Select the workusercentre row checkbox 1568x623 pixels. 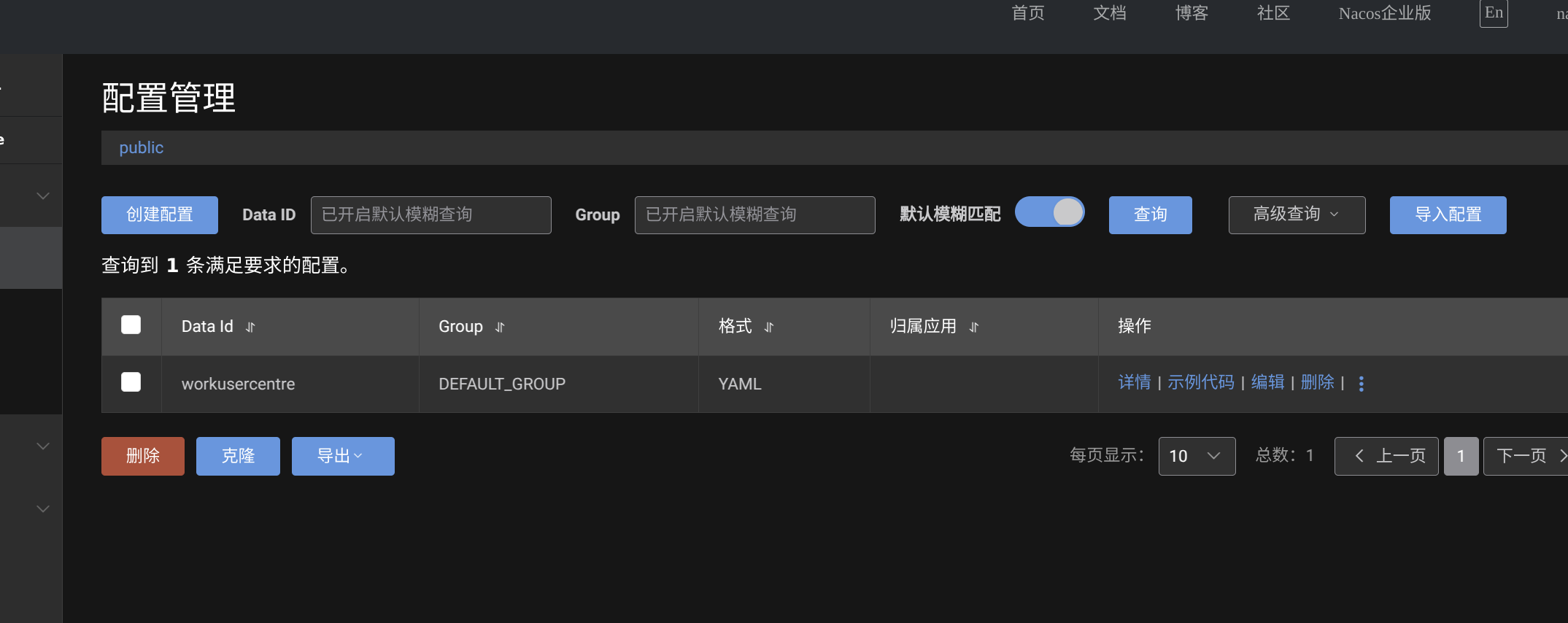(131, 382)
